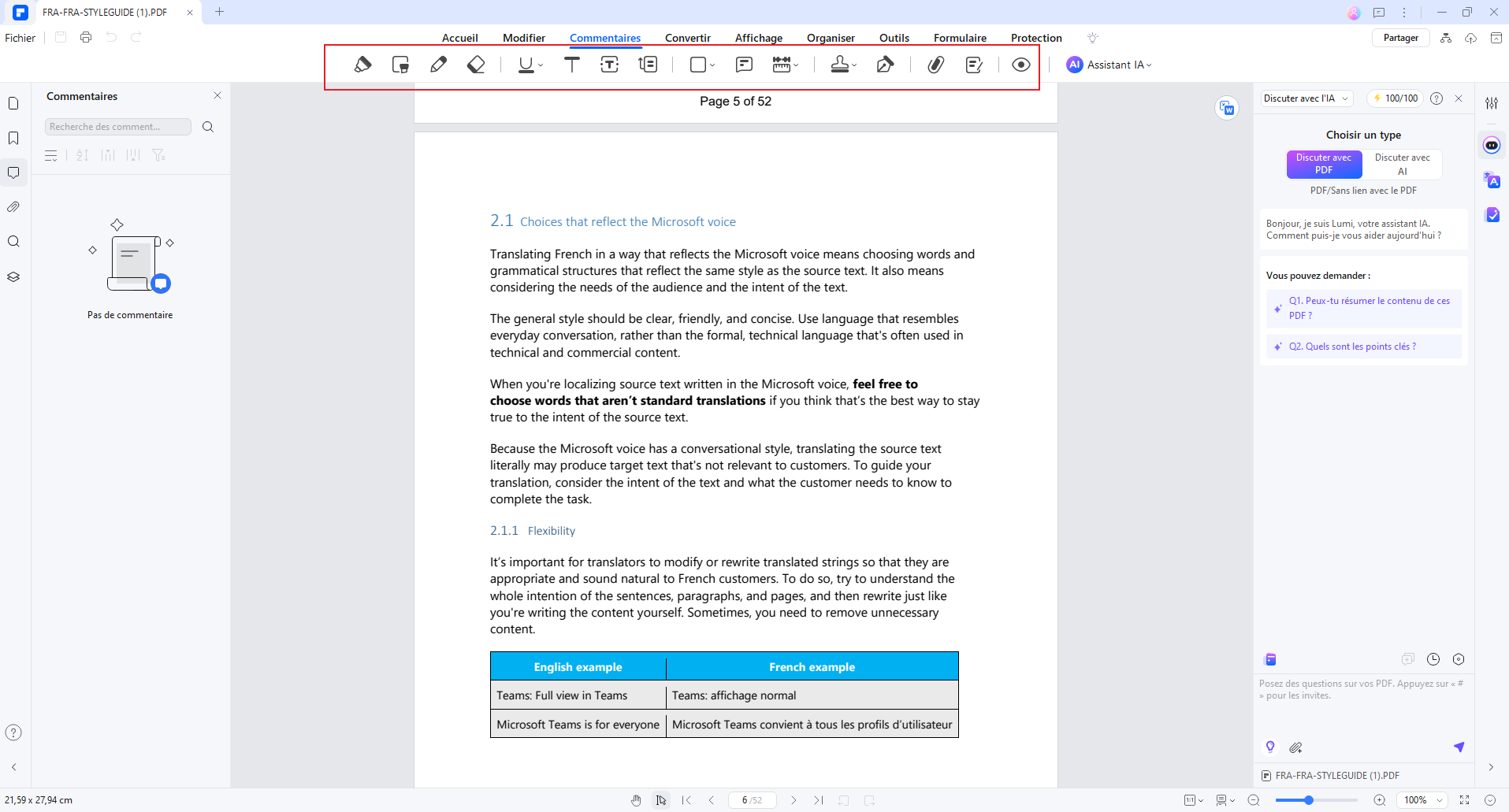Image resolution: width=1509 pixels, height=812 pixels.
Task: Switch to the Protection tab
Action: point(1036,38)
